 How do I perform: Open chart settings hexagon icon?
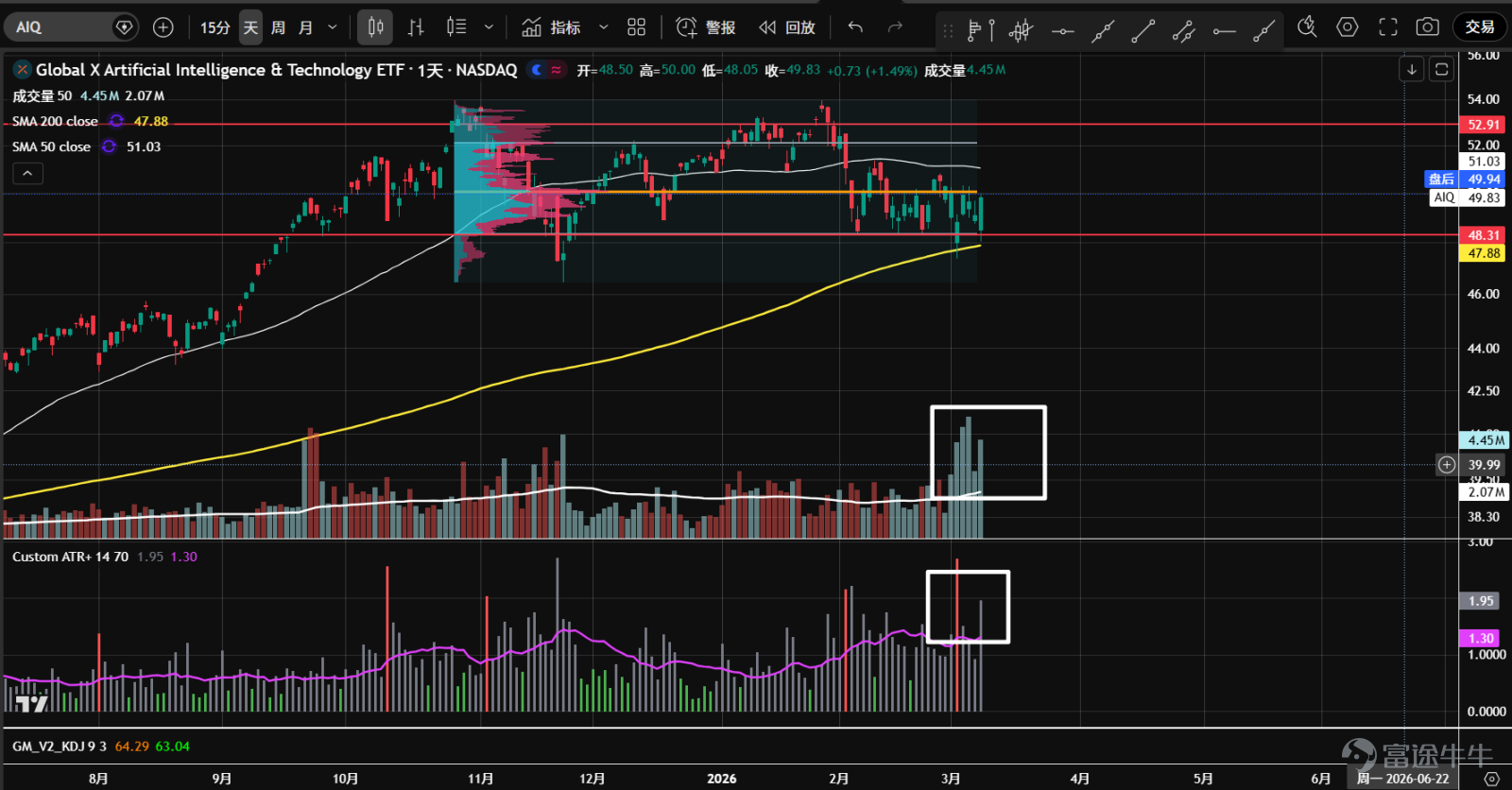(1348, 27)
